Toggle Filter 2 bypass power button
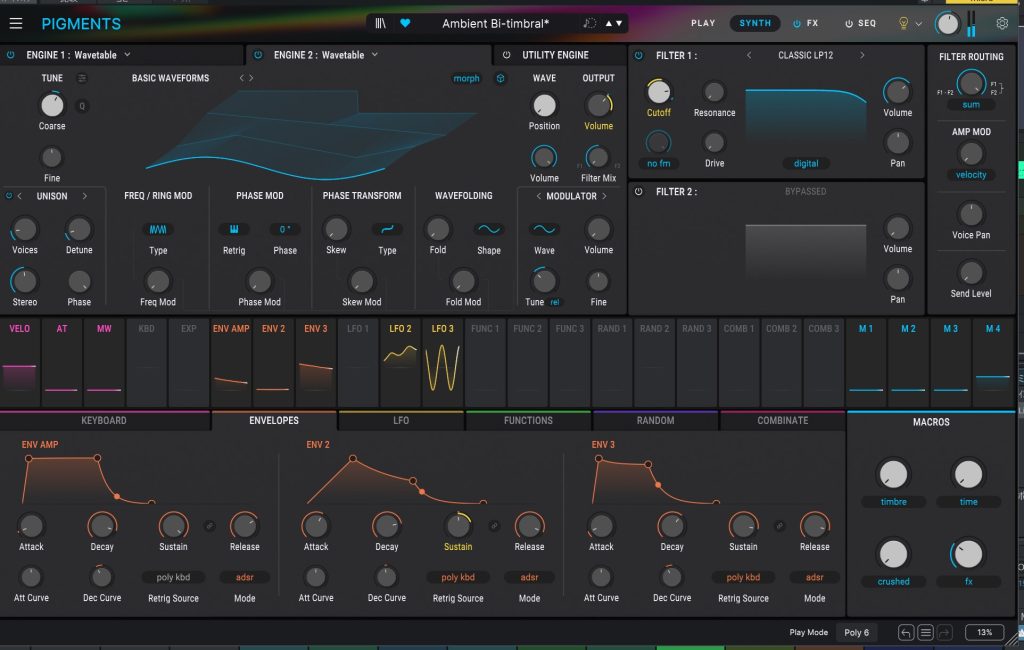Screen dimensions: 1024x650 click(639, 191)
